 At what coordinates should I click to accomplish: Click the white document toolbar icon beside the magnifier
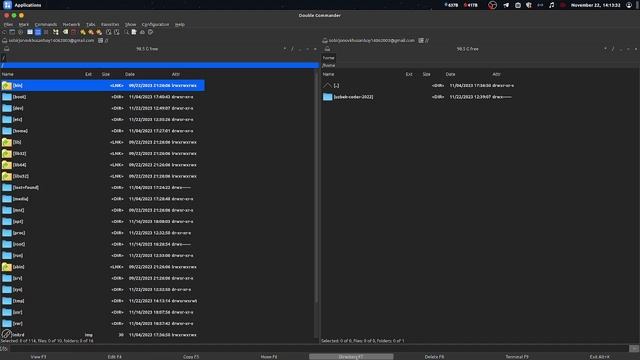[133, 32]
